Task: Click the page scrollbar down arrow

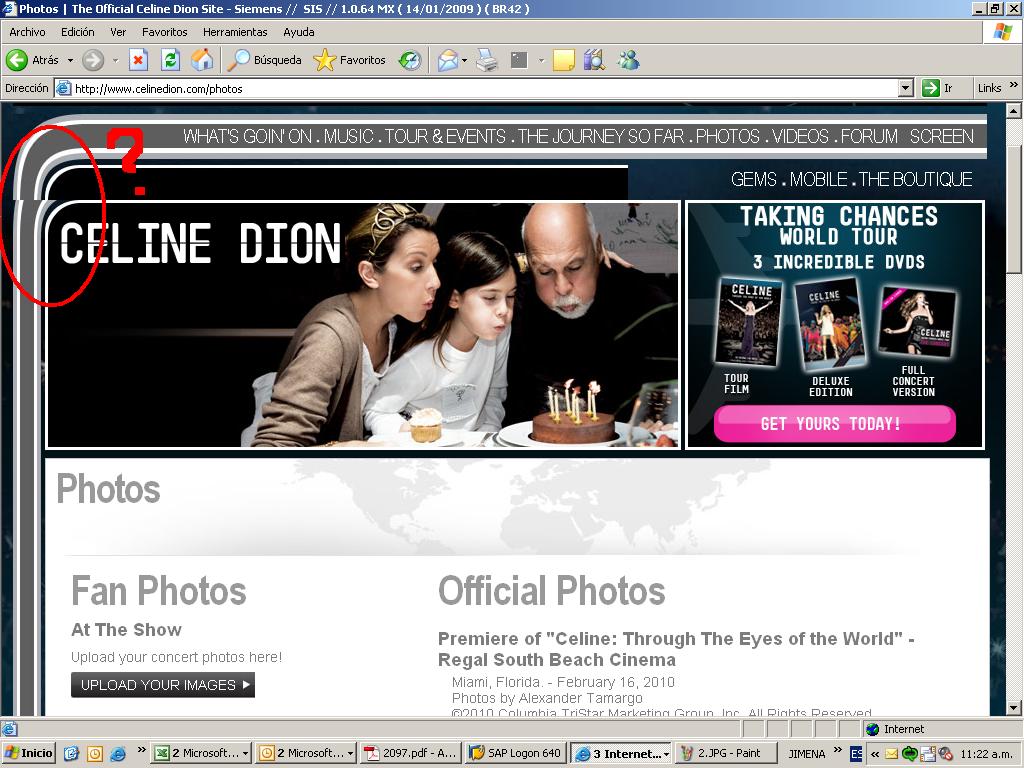Action: pyautogui.click(x=1014, y=707)
